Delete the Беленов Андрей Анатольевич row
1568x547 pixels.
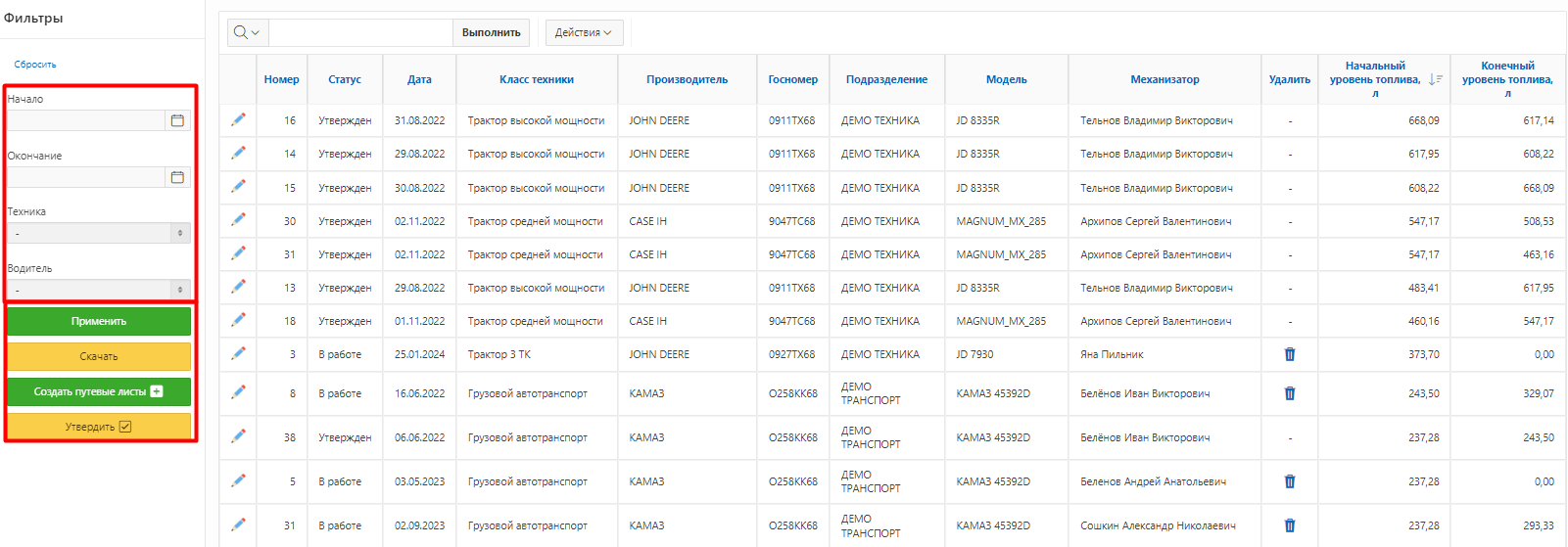(1289, 481)
